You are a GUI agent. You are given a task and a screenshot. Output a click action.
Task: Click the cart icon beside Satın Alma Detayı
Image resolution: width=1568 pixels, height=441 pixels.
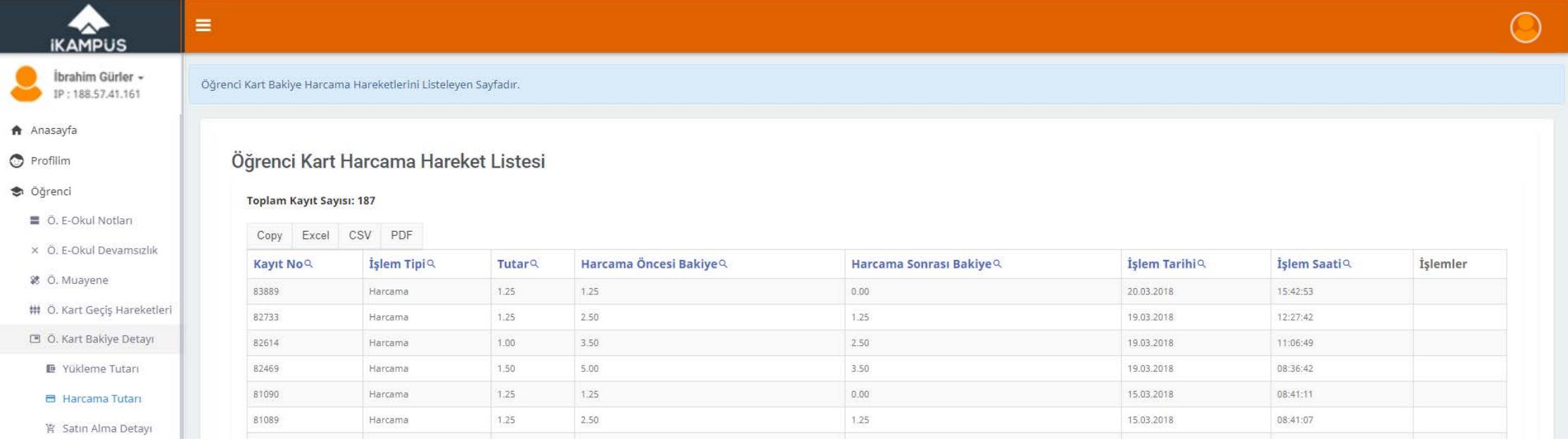[51, 428]
